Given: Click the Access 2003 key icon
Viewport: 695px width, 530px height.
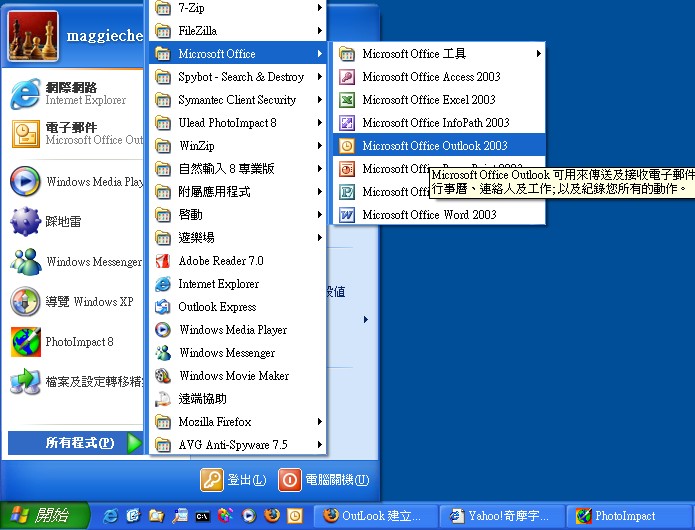Looking at the screenshot, I should (x=347, y=77).
